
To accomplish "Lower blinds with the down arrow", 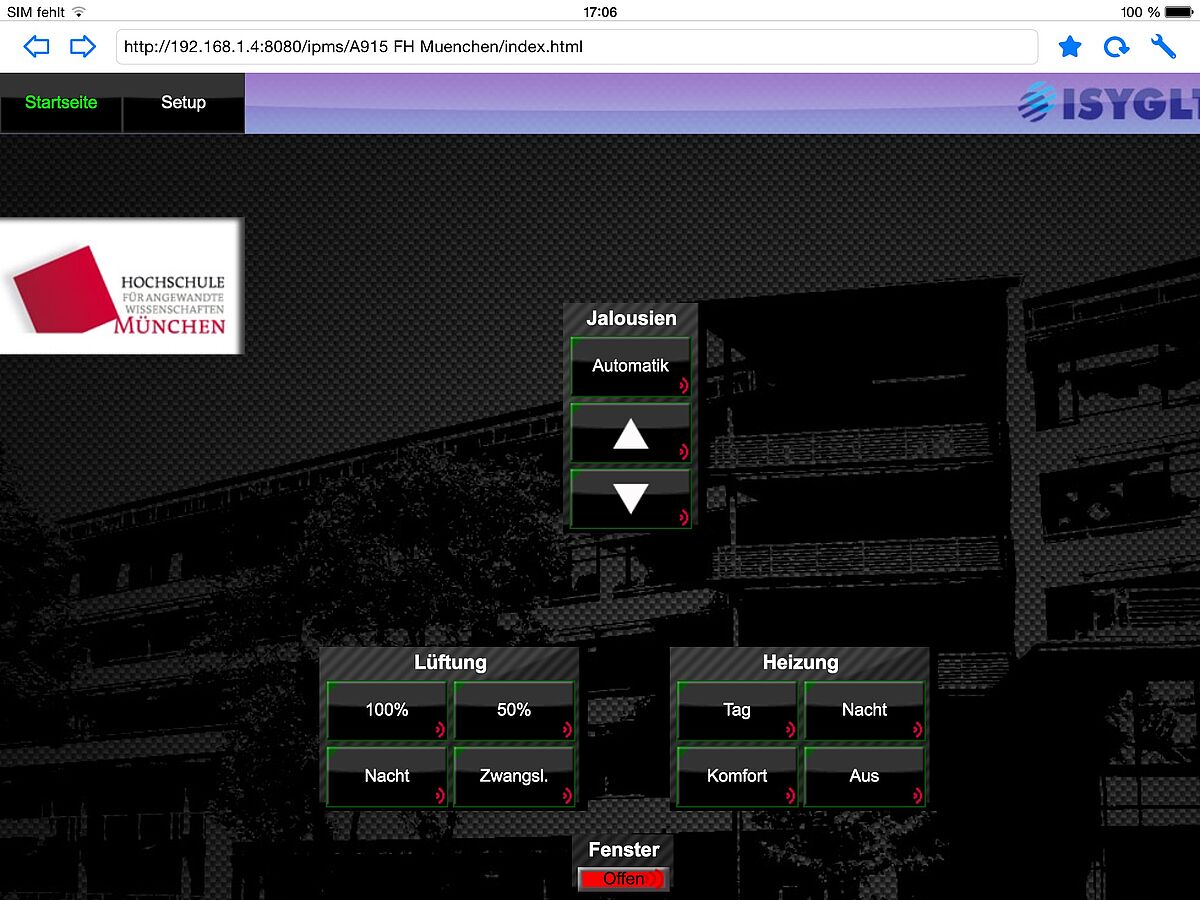I will [x=630, y=498].
